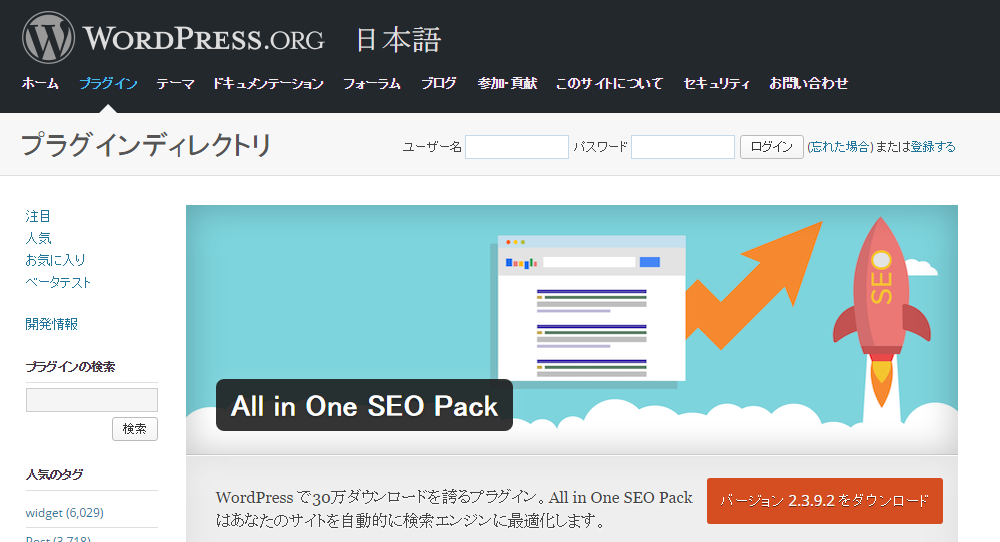View the お気に入り plugins list

pyautogui.click(x=55, y=260)
